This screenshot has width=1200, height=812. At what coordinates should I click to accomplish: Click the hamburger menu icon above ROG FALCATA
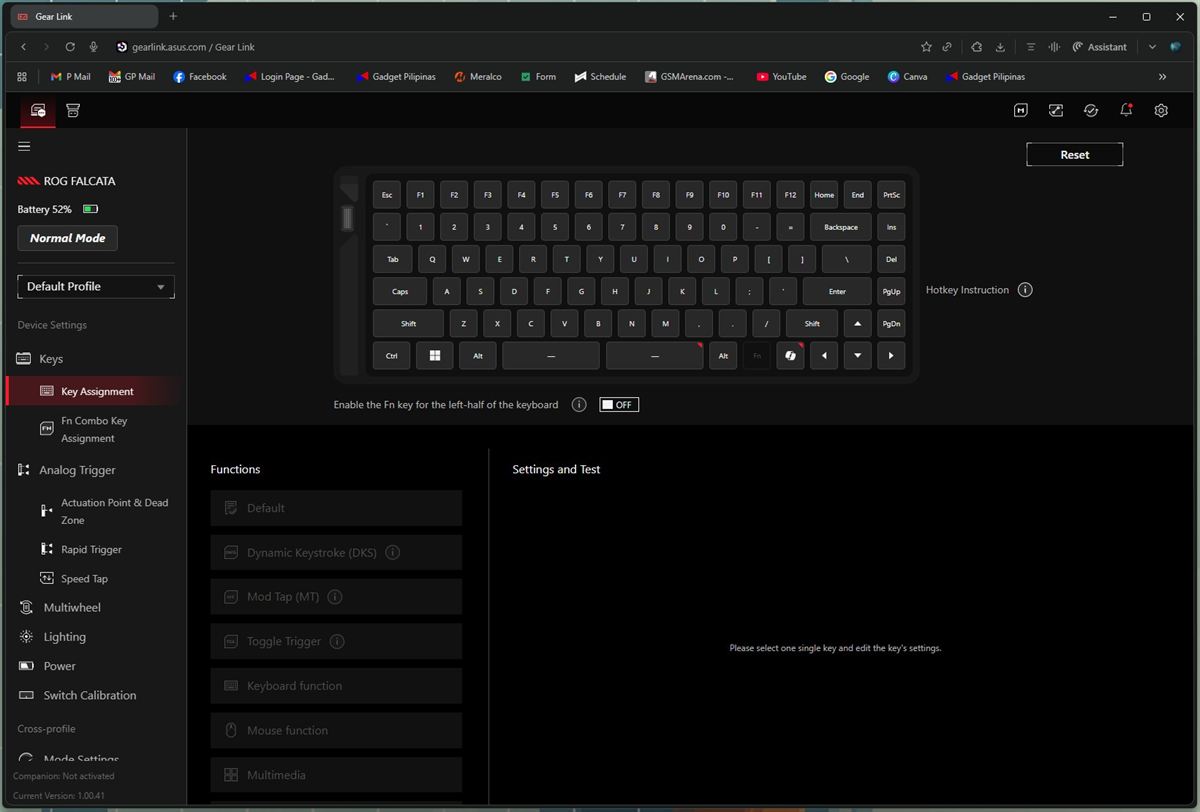(24, 146)
